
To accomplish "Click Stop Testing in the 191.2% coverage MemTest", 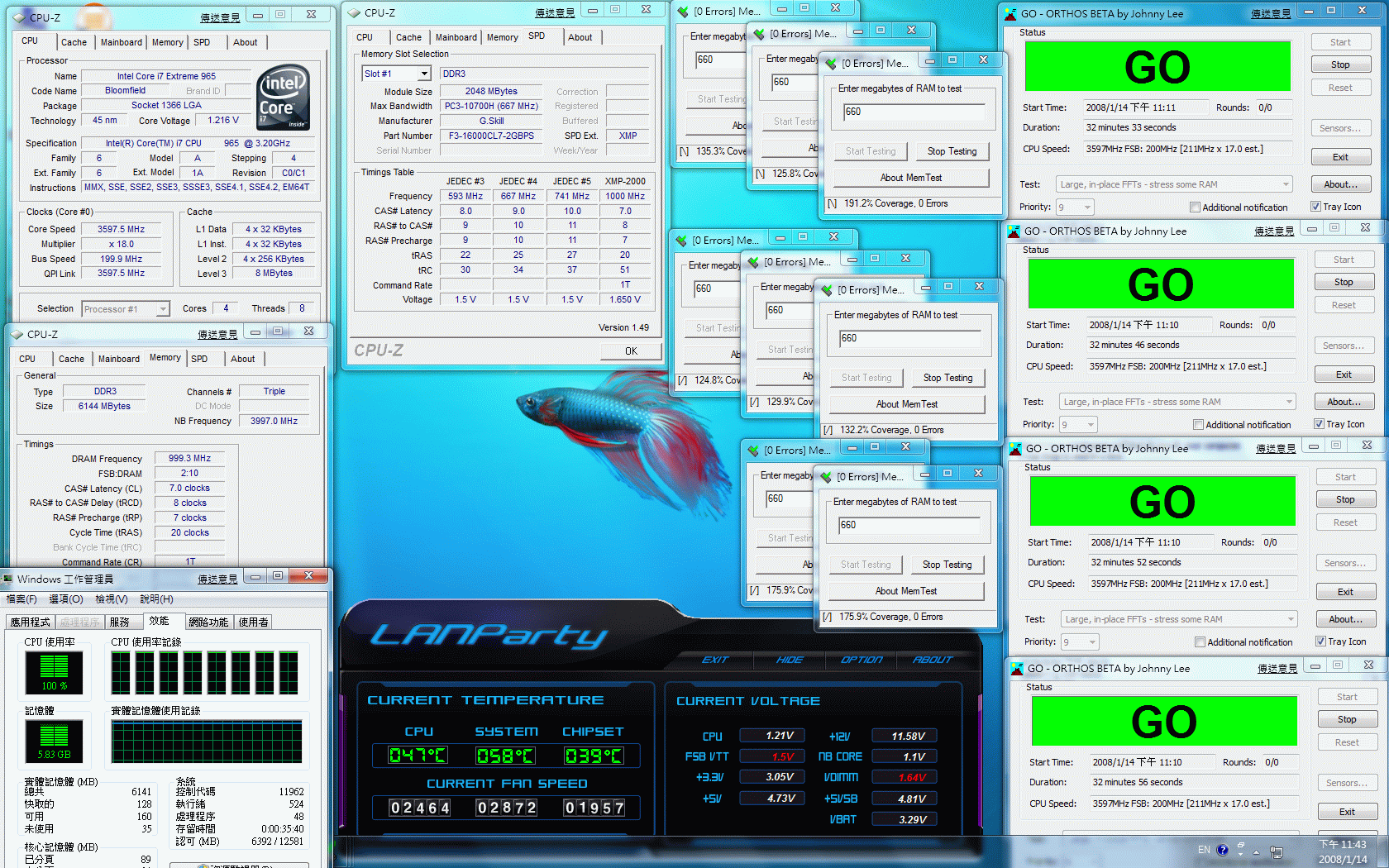I will (x=952, y=151).
